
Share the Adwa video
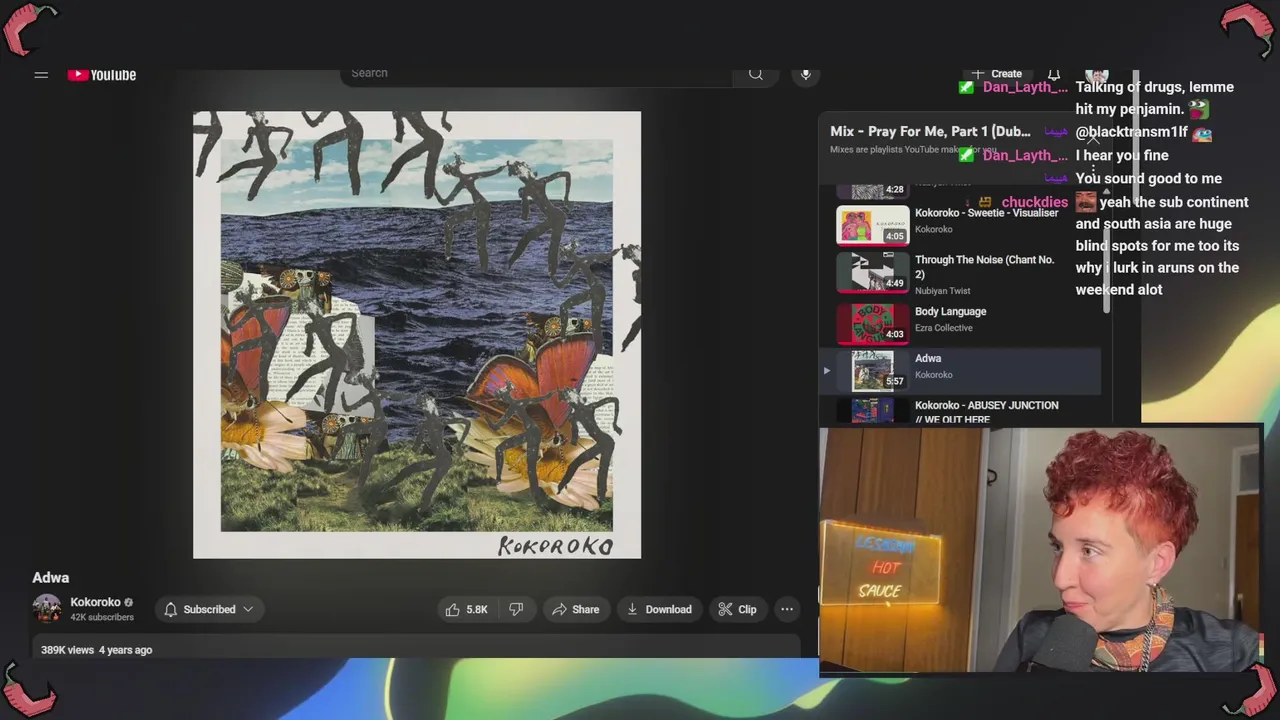[x=576, y=609]
